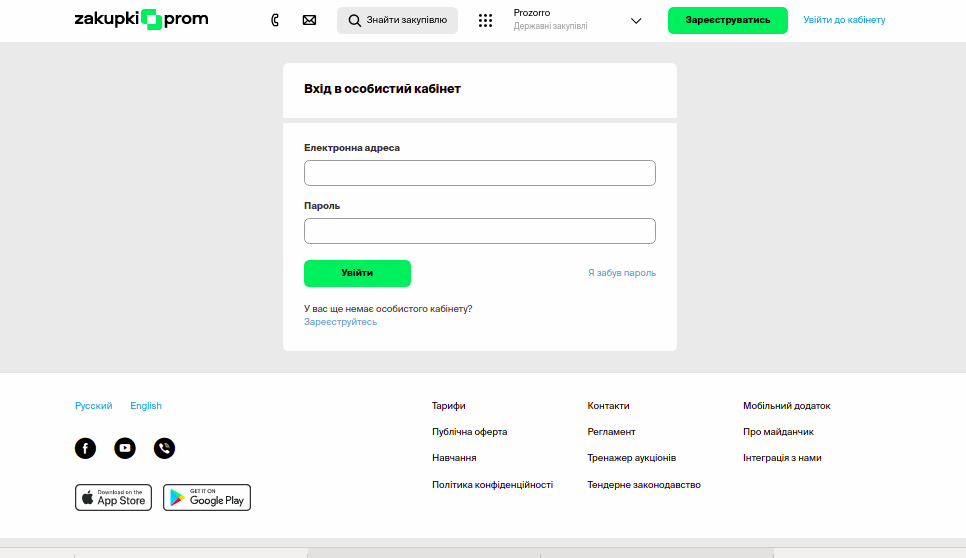Follow the 'Зареєструйтесь' link below form

pos(340,322)
